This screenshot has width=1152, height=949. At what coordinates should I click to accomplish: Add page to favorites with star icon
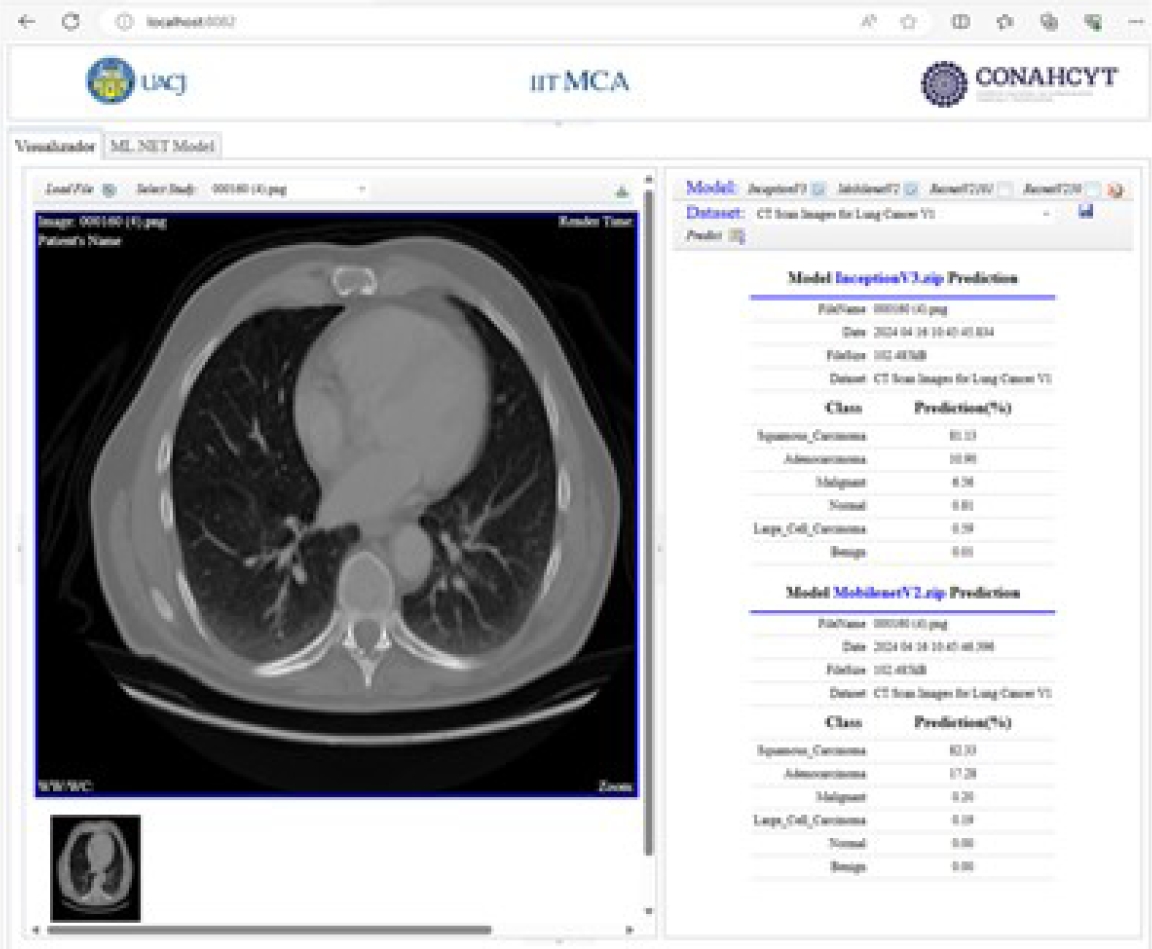click(x=908, y=21)
